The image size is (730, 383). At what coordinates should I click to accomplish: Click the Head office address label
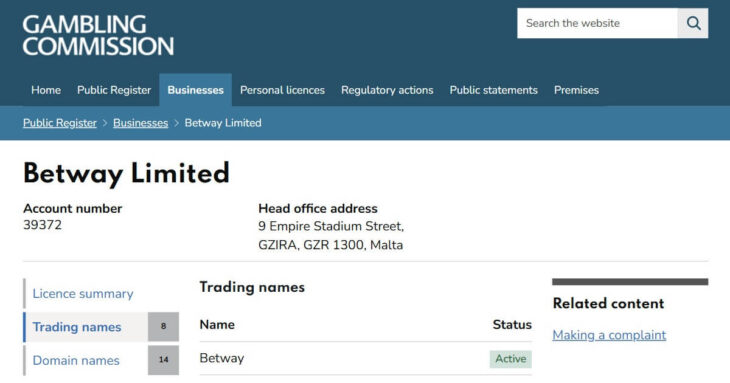[318, 208]
